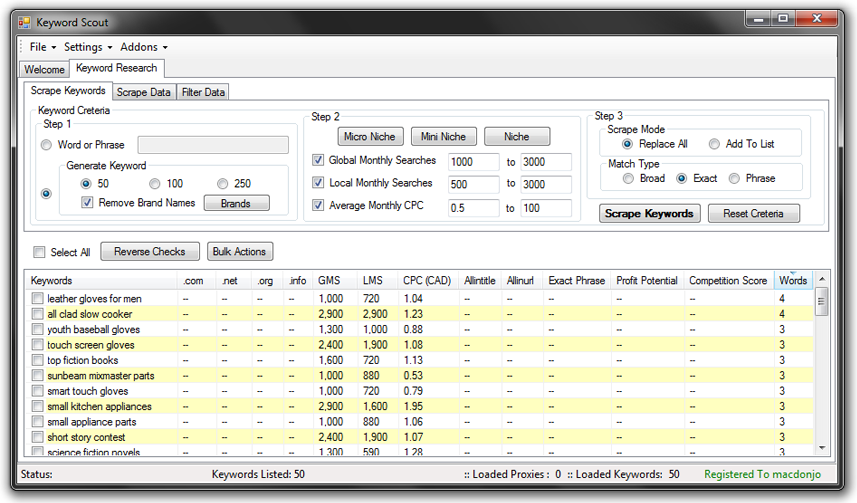
Task: Open the Scrape Data tab
Action: pos(143,92)
